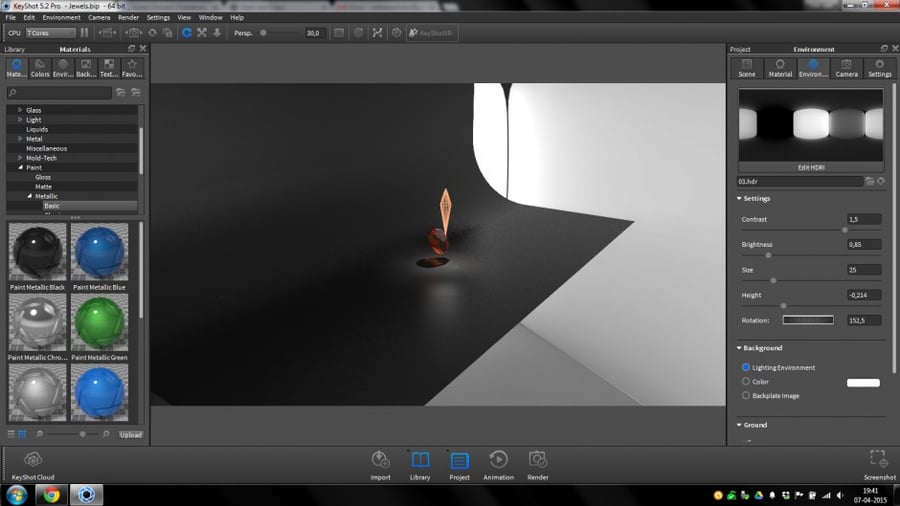Select the Matte paint subfolder
This screenshot has height=506, width=900.
43,186
